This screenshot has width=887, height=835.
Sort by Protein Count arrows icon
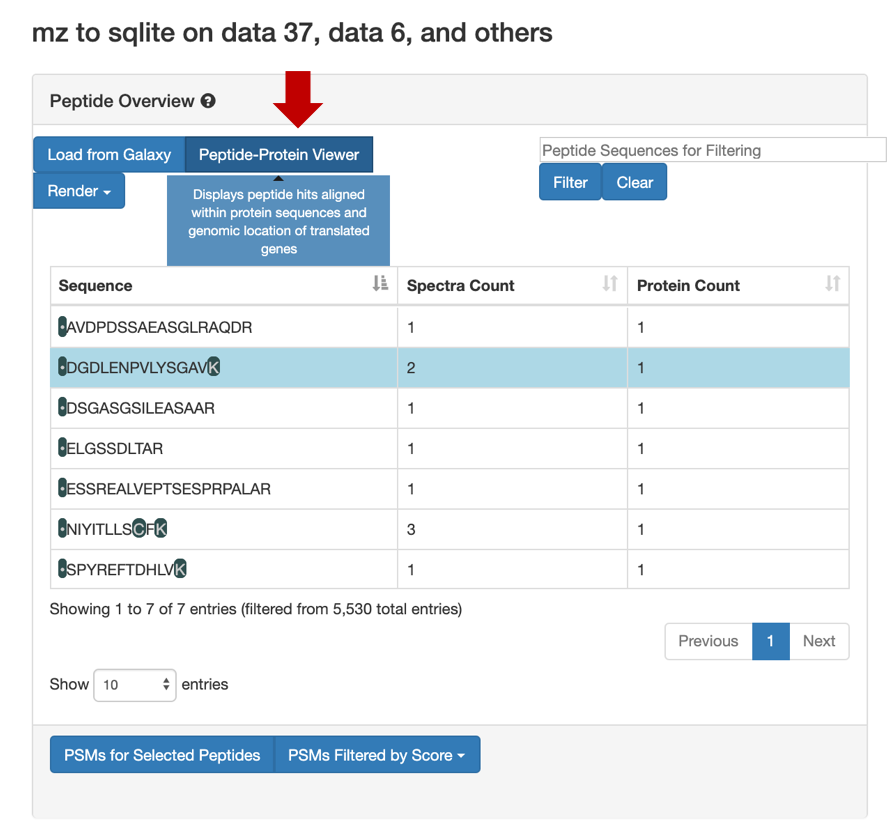coord(833,283)
